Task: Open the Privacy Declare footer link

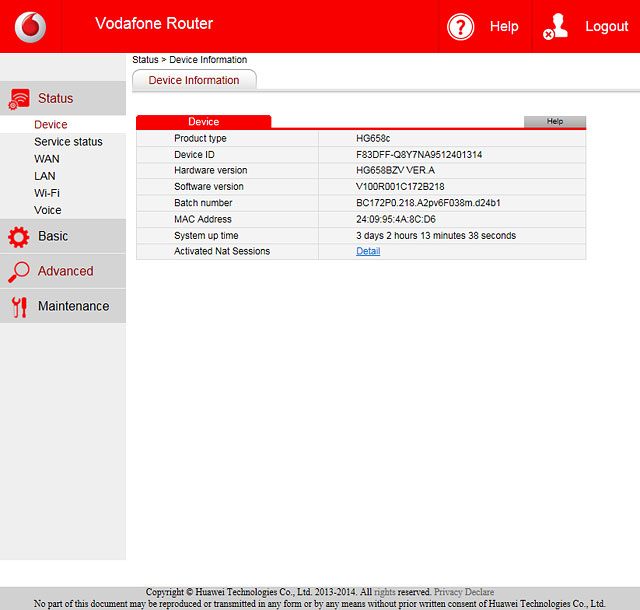Action: point(464,592)
